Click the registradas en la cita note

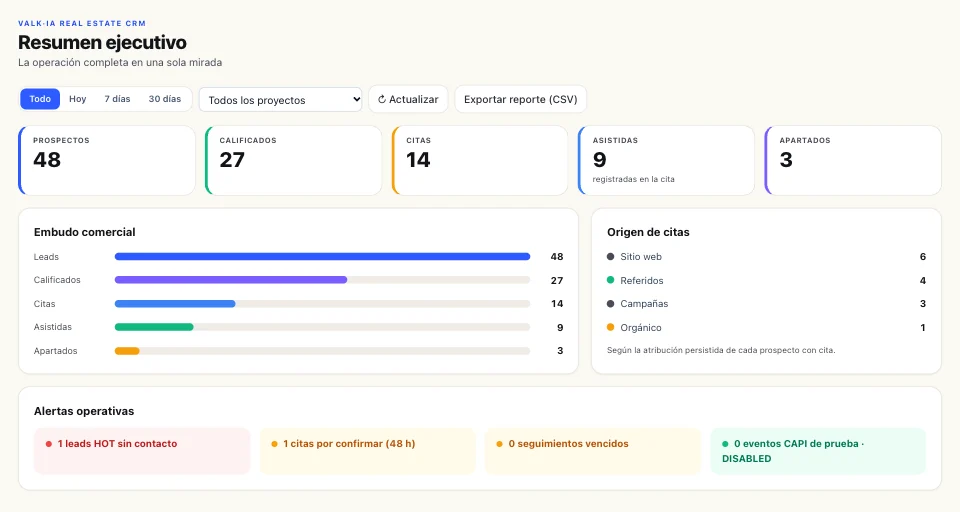click(x=634, y=179)
